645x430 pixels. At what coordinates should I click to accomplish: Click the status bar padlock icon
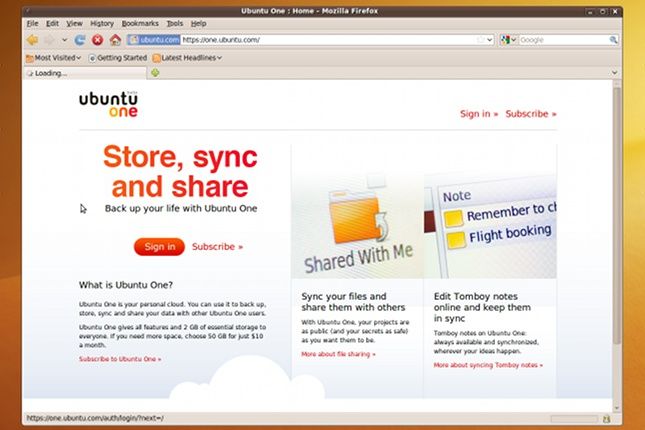(x=606, y=419)
